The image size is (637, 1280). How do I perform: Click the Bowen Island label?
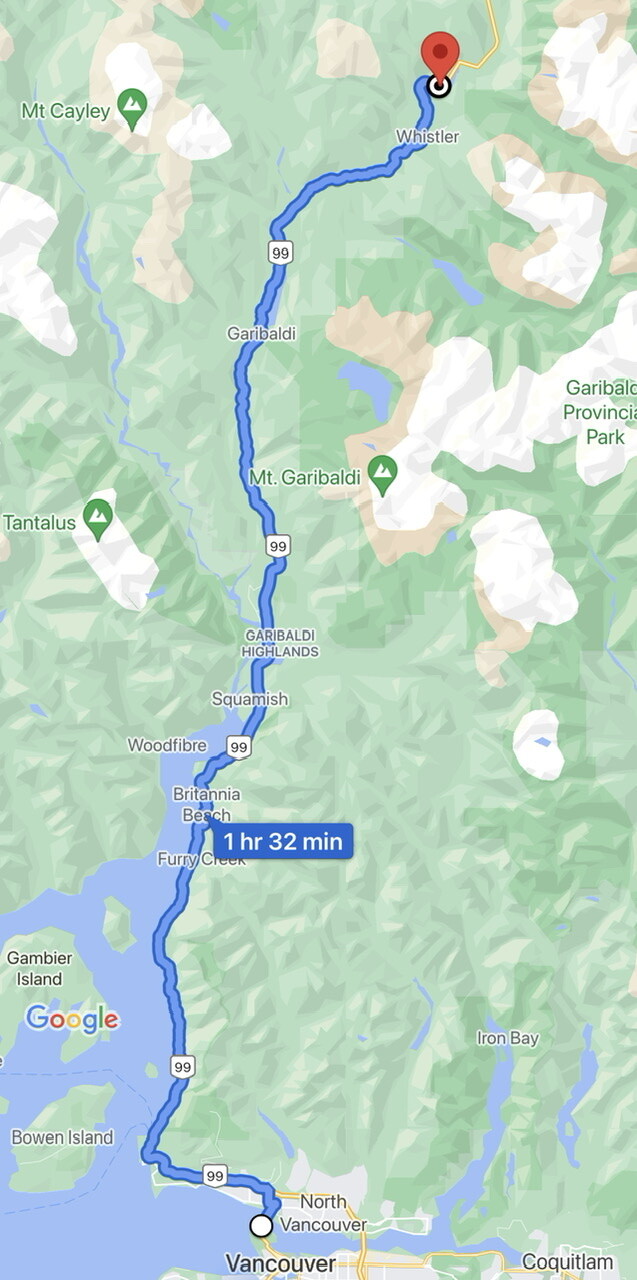pos(62,1137)
